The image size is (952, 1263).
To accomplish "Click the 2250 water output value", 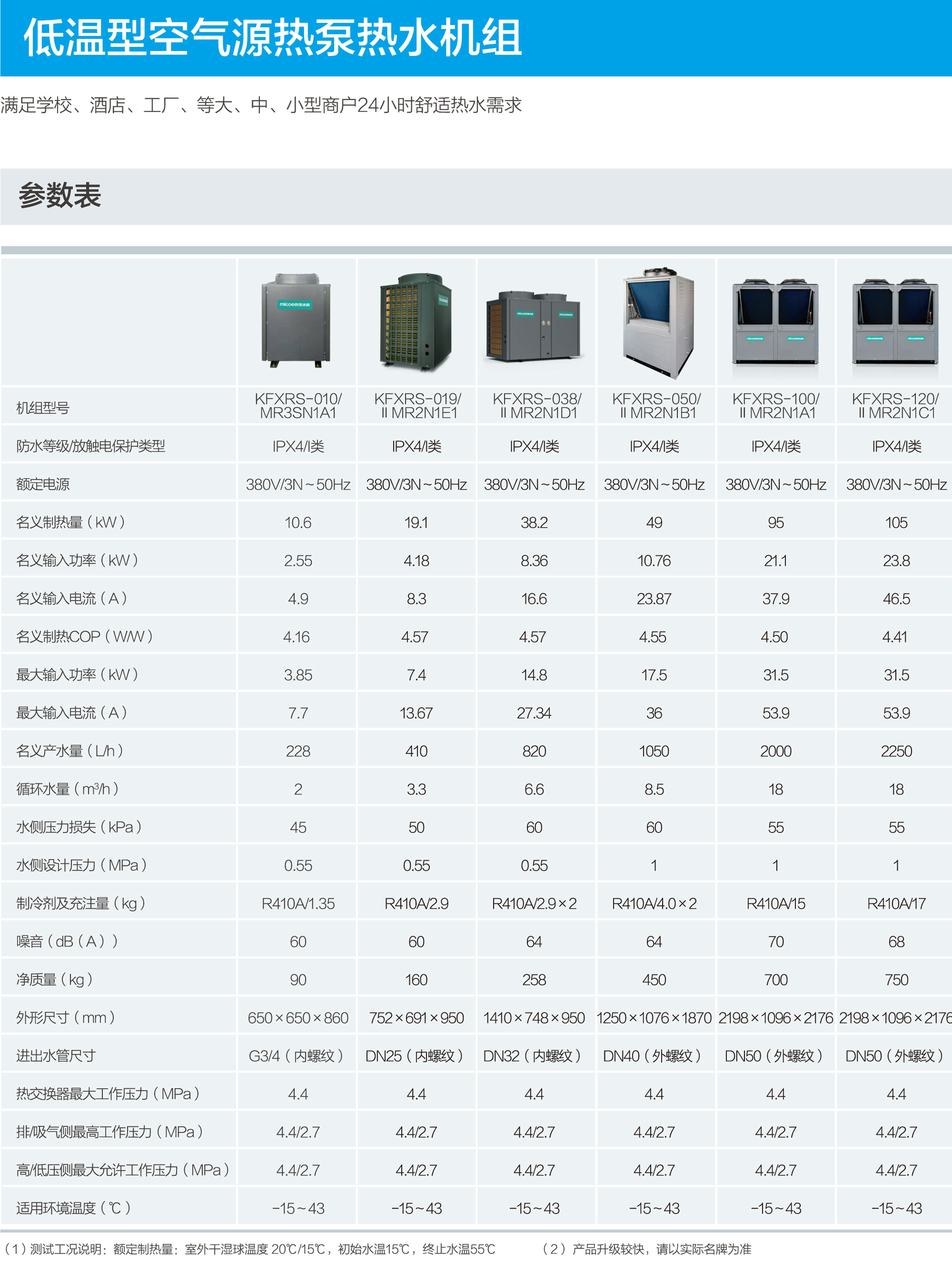I will (x=895, y=751).
